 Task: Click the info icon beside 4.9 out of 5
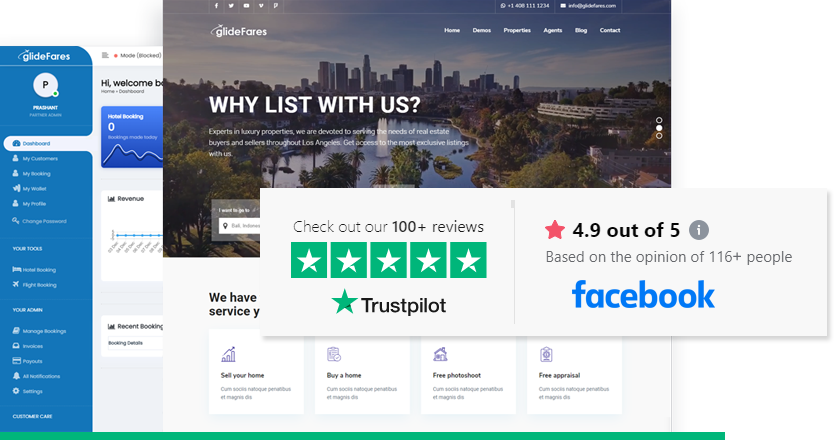[698, 230]
